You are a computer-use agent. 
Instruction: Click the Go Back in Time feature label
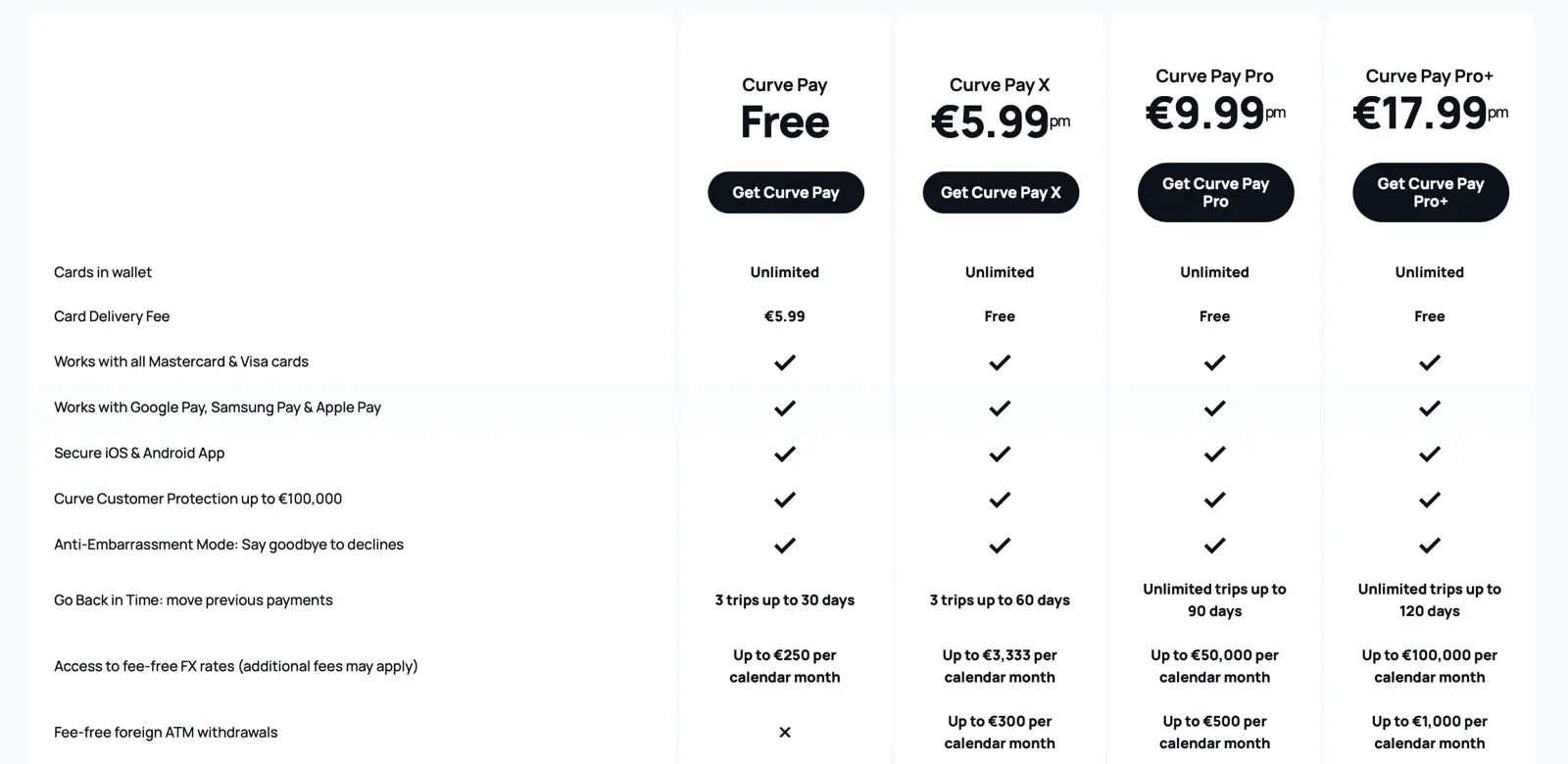tap(193, 600)
